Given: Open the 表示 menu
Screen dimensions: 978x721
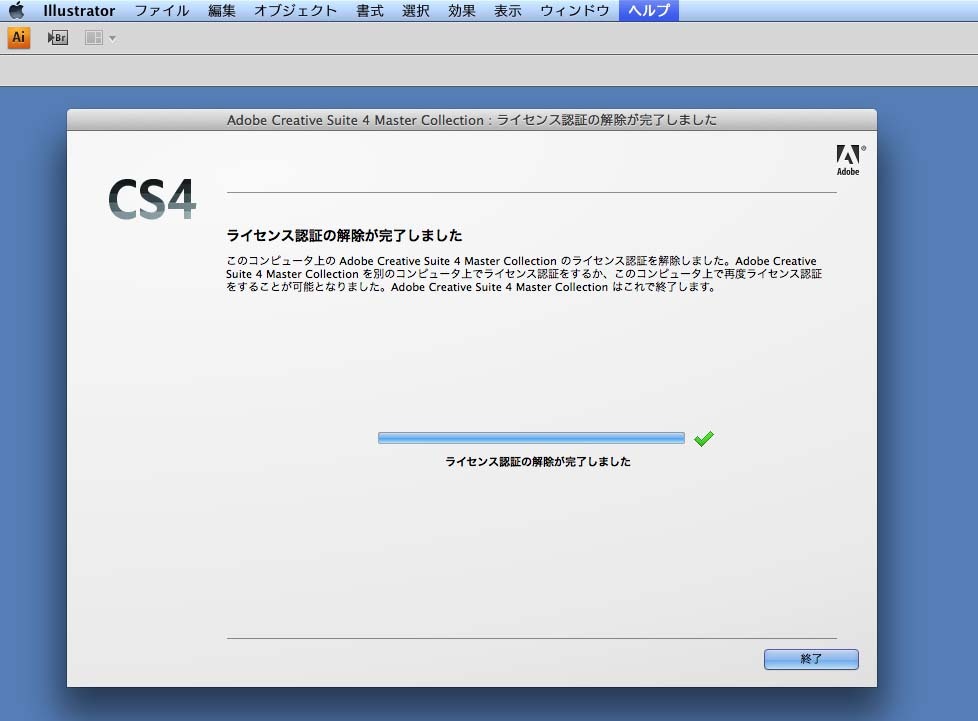Looking at the screenshot, I should (508, 11).
